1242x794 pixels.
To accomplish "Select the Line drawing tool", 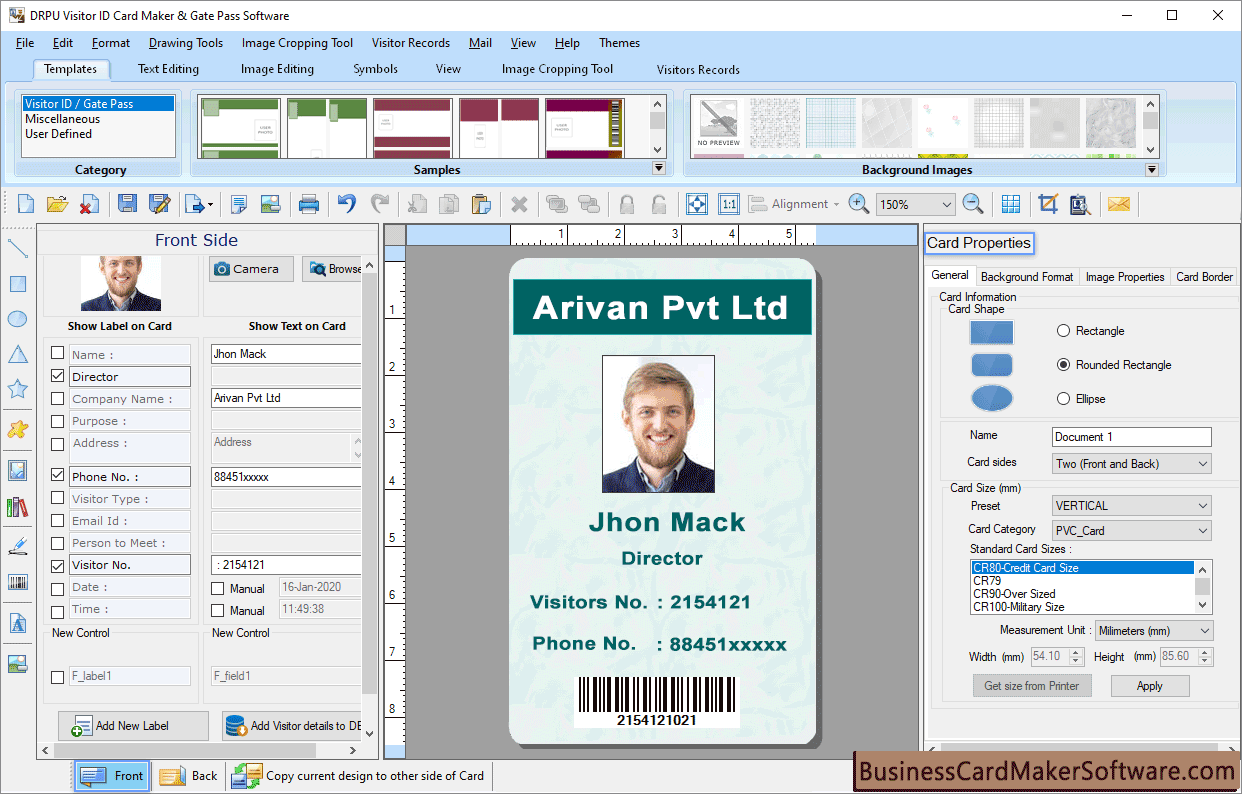I will pos(17,247).
